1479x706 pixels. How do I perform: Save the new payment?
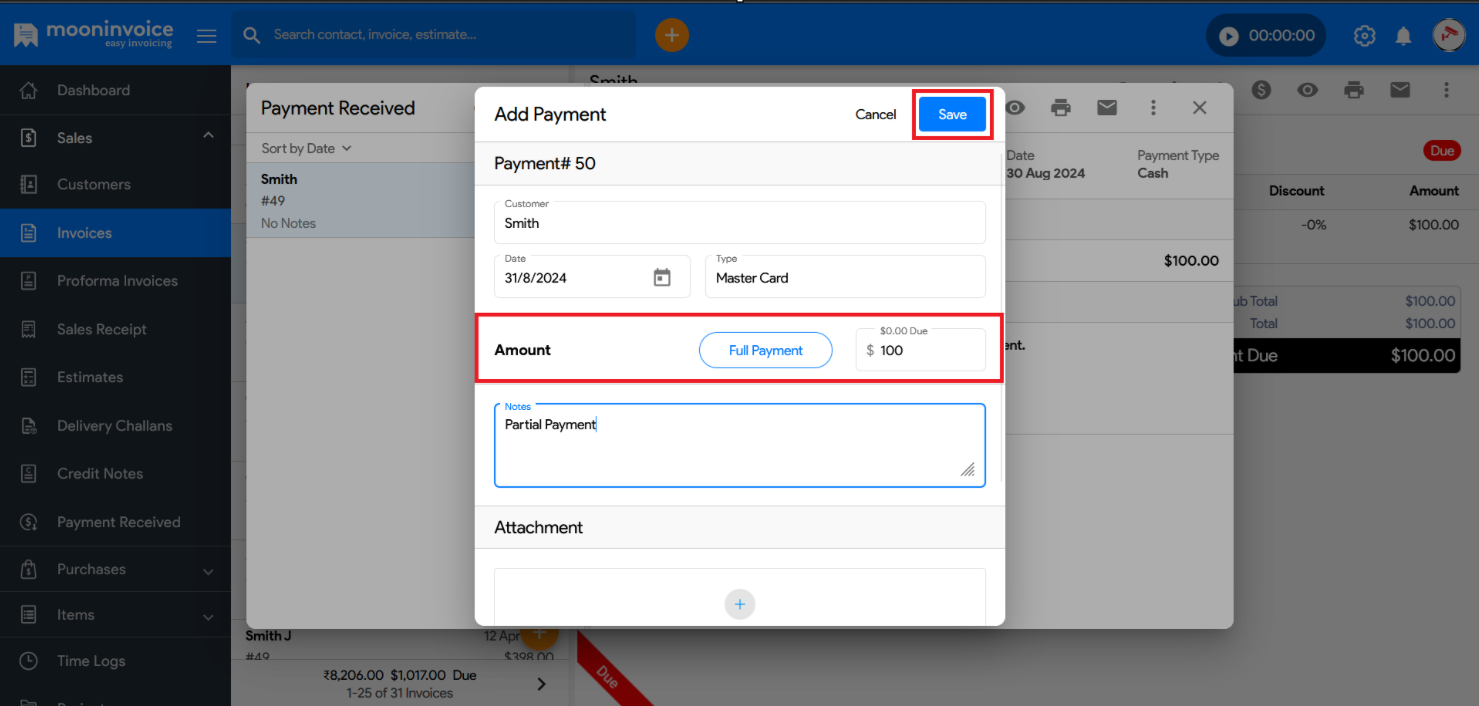pos(951,114)
